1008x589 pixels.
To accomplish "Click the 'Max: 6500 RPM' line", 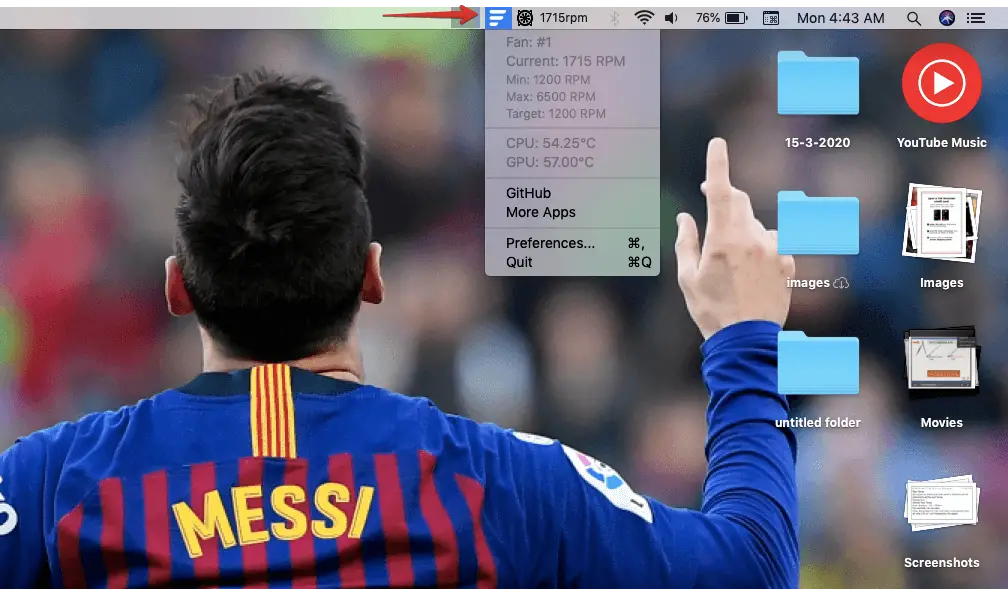I will tap(572, 96).
